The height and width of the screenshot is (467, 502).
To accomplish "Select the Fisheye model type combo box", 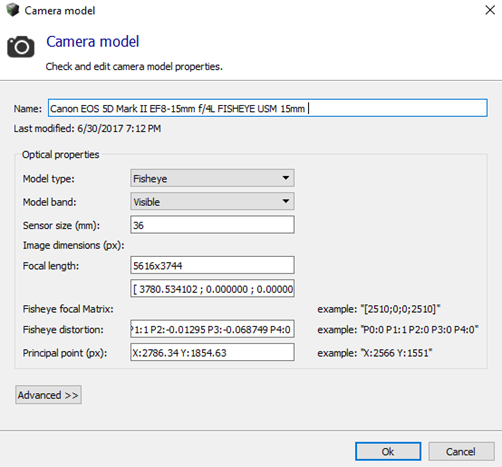I will click(212, 178).
